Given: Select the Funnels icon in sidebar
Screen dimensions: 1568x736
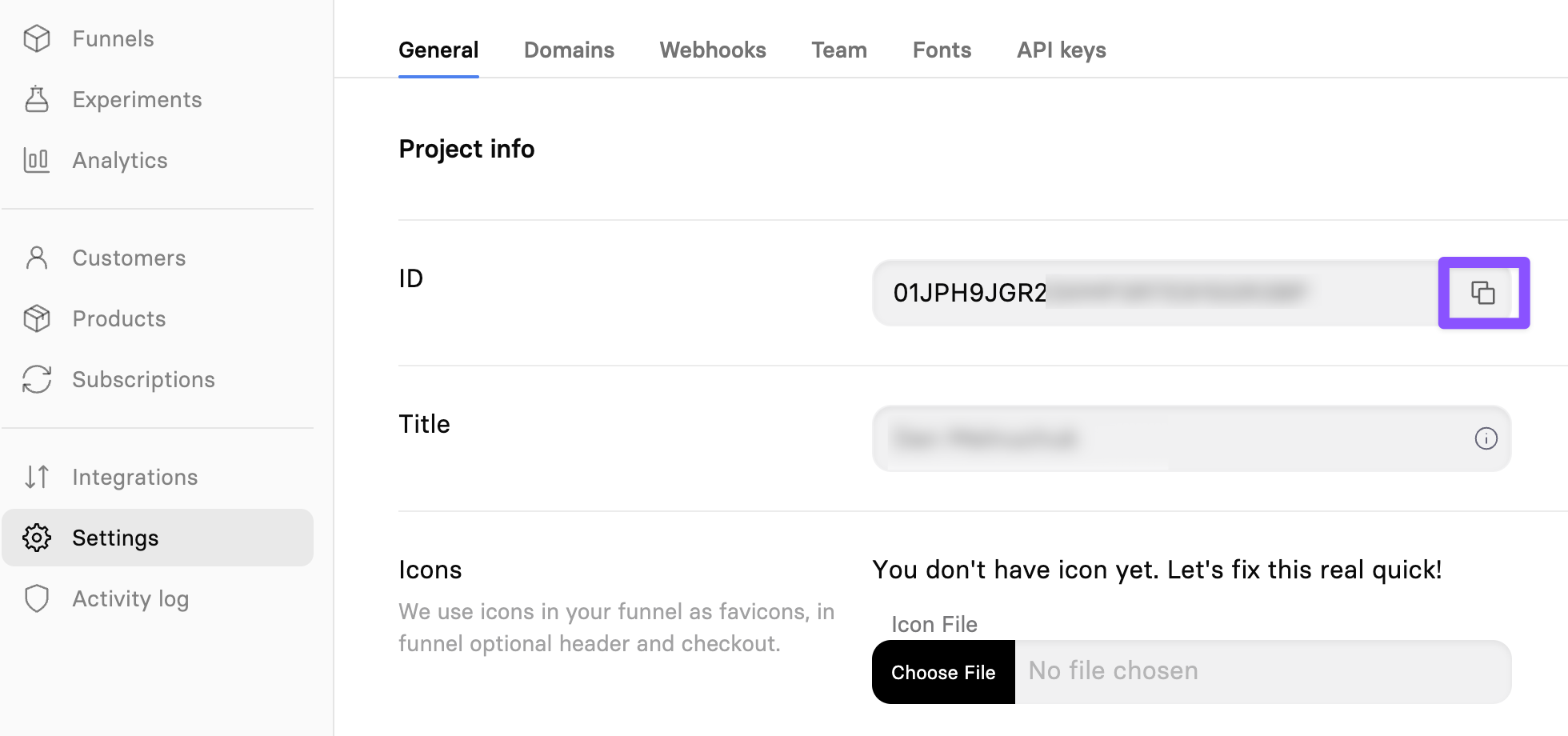Looking at the screenshot, I should [x=37, y=38].
